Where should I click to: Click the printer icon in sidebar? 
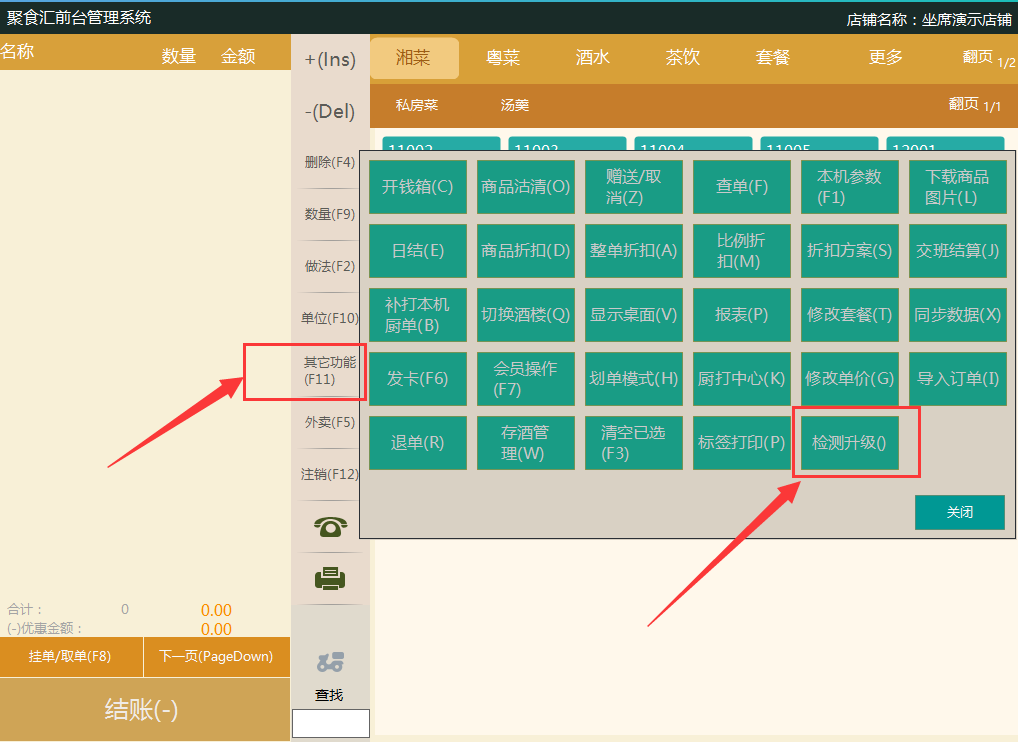(x=330, y=579)
